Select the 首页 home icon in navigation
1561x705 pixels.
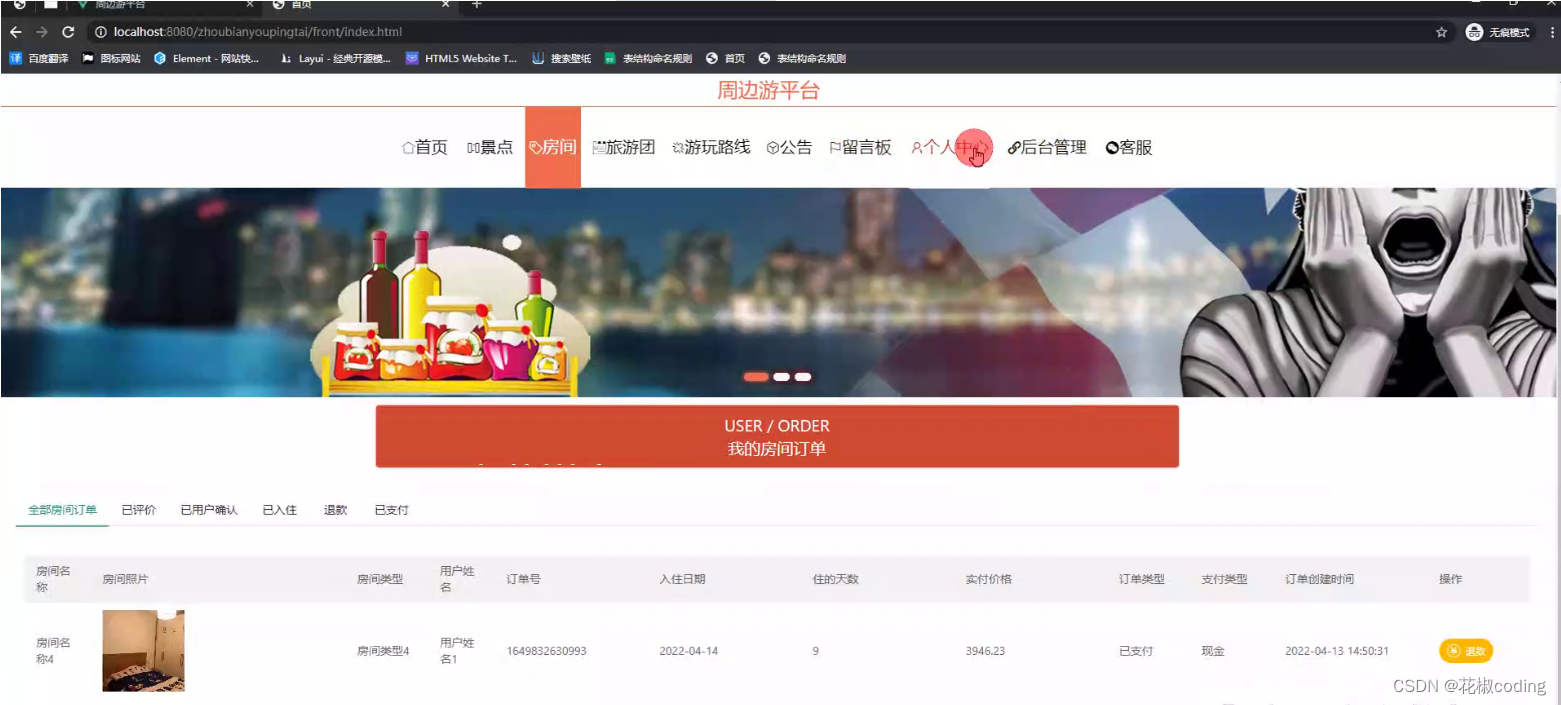[x=407, y=147]
